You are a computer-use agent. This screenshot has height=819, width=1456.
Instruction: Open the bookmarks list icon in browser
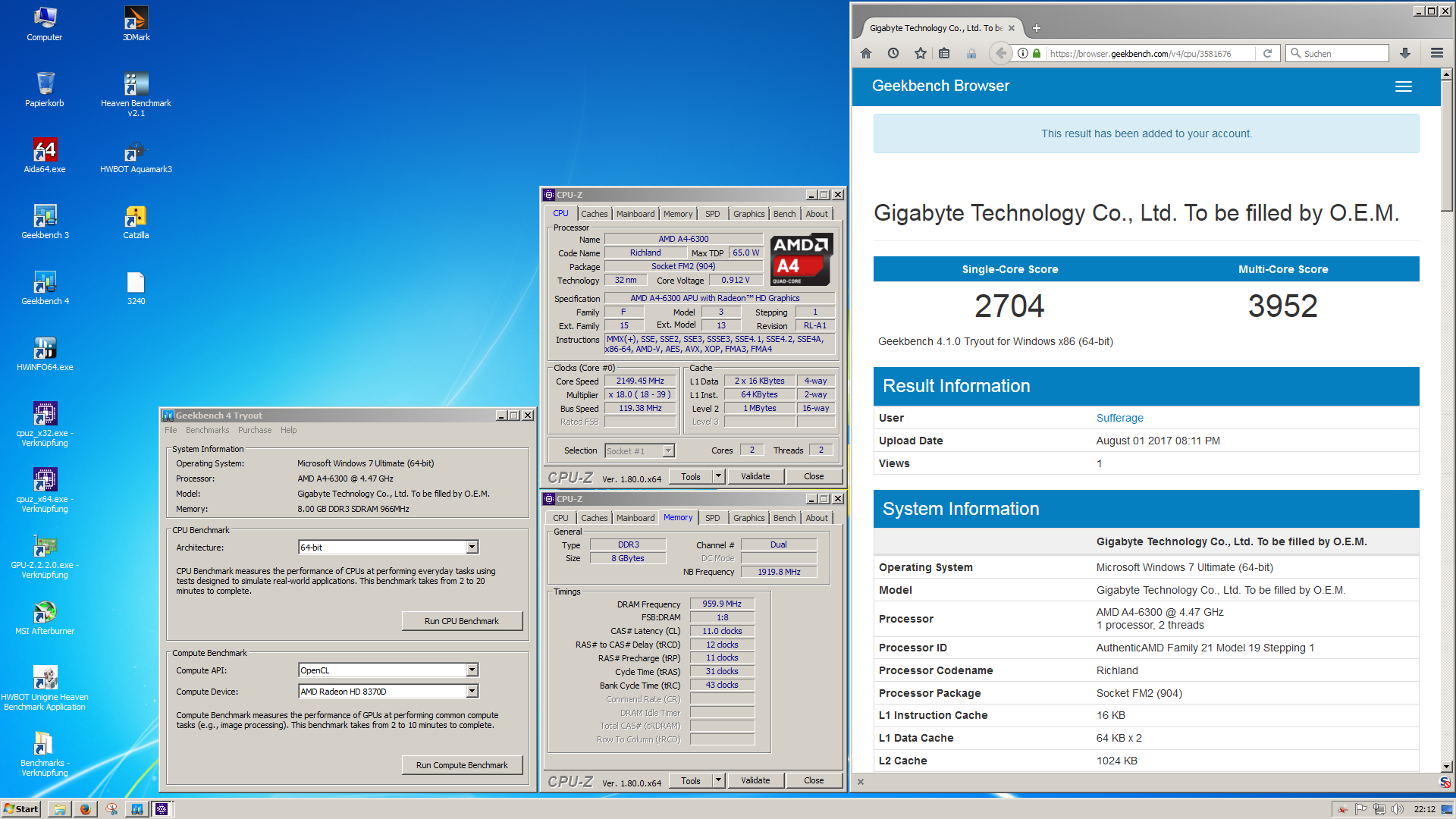(944, 53)
